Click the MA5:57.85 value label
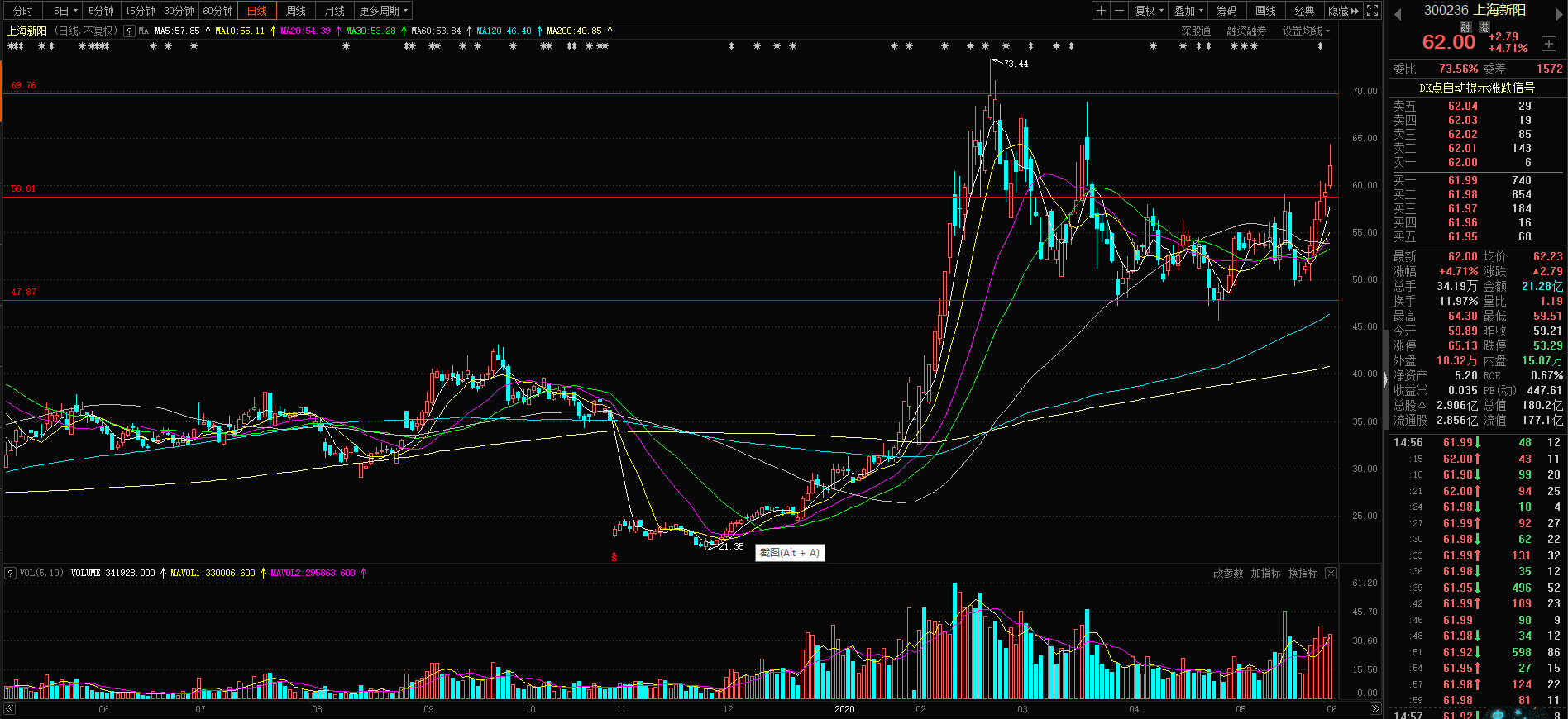 [x=177, y=31]
